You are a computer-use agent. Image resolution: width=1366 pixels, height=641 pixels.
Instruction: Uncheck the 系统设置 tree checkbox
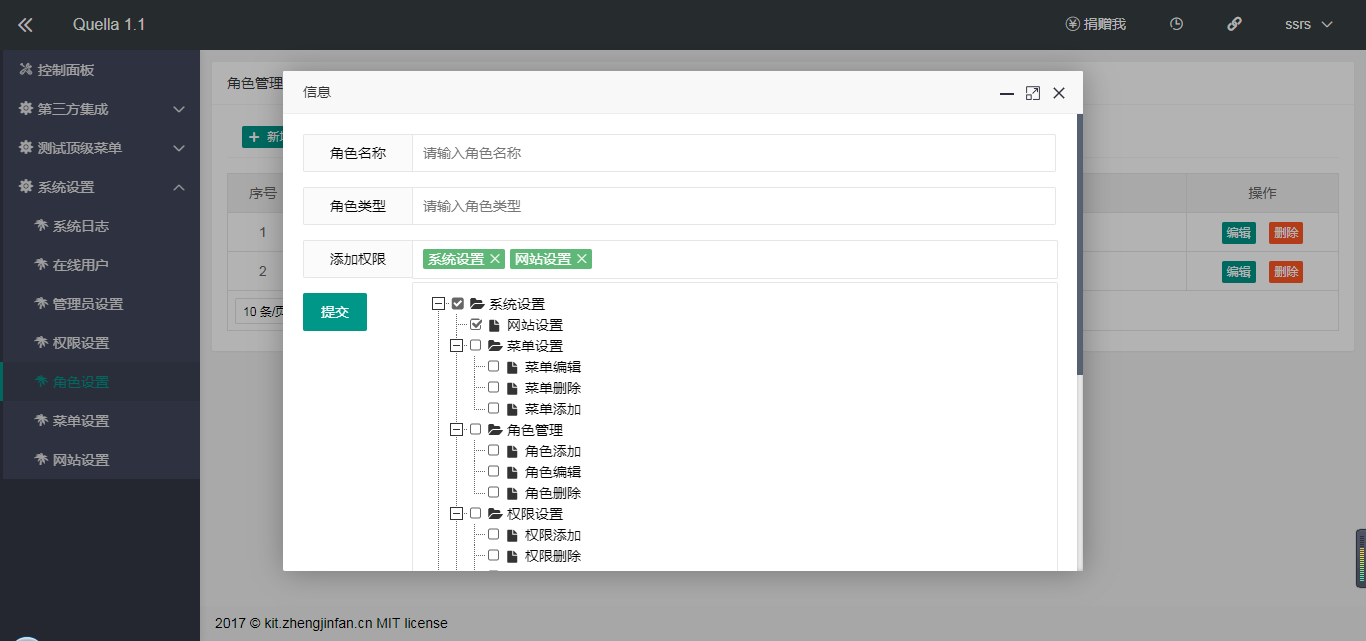(458, 303)
